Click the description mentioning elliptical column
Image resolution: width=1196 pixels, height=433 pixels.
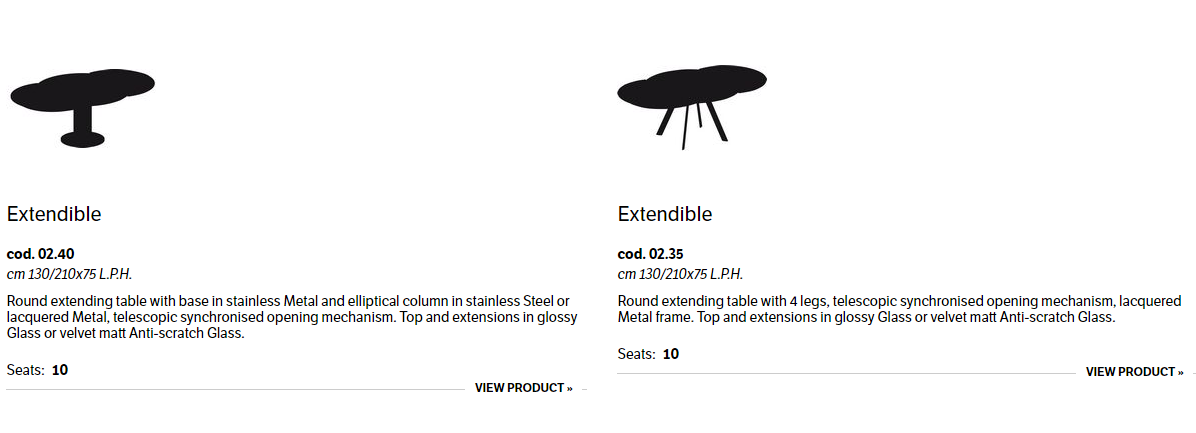coord(292,317)
